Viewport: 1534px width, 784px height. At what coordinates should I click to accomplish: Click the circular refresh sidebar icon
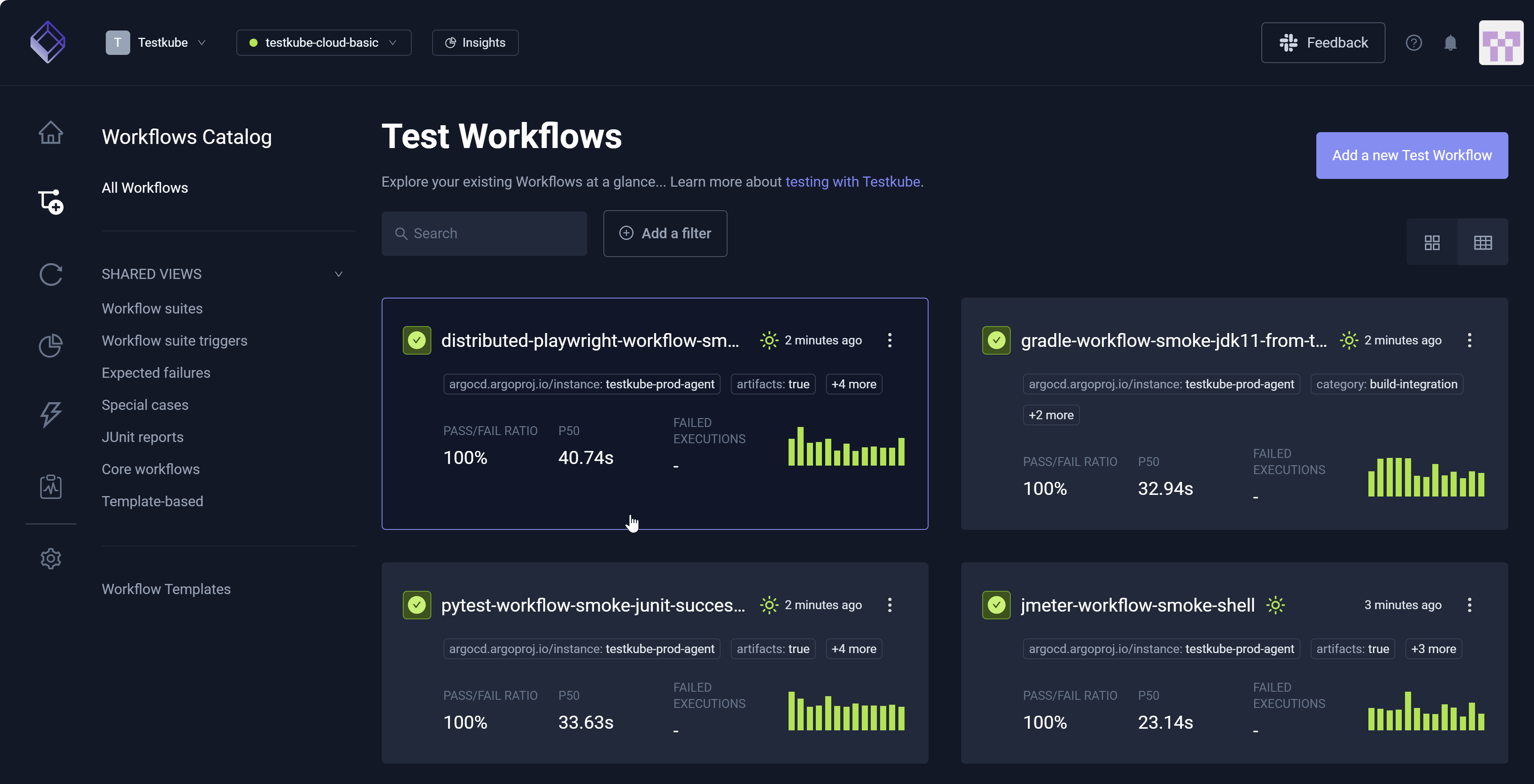[50, 274]
